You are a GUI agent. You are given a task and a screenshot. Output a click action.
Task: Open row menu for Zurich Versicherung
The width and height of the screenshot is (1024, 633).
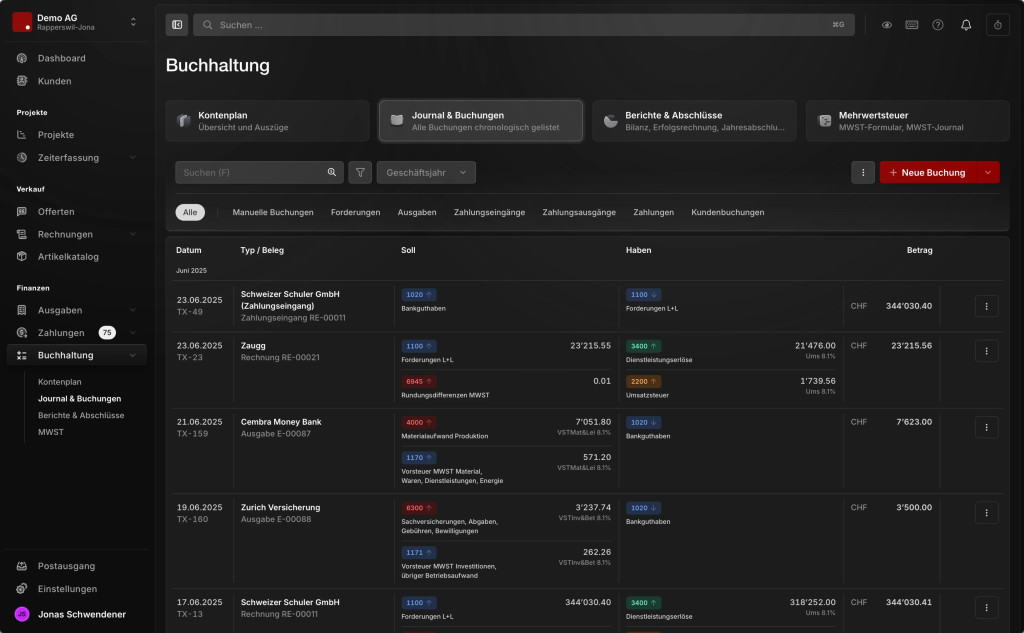[x=986, y=513]
